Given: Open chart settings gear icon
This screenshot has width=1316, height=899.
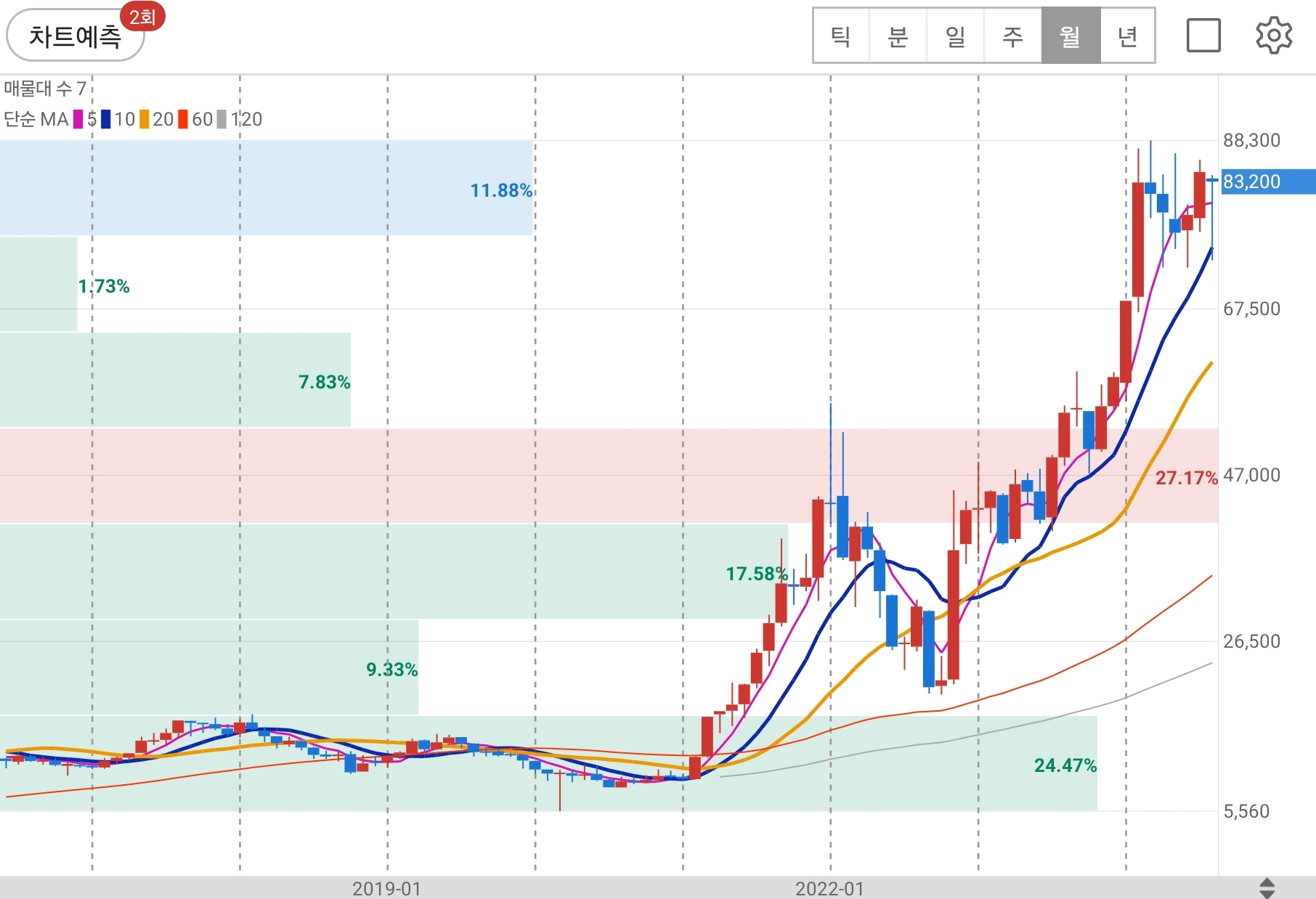Looking at the screenshot, I should pos(1274,35).
